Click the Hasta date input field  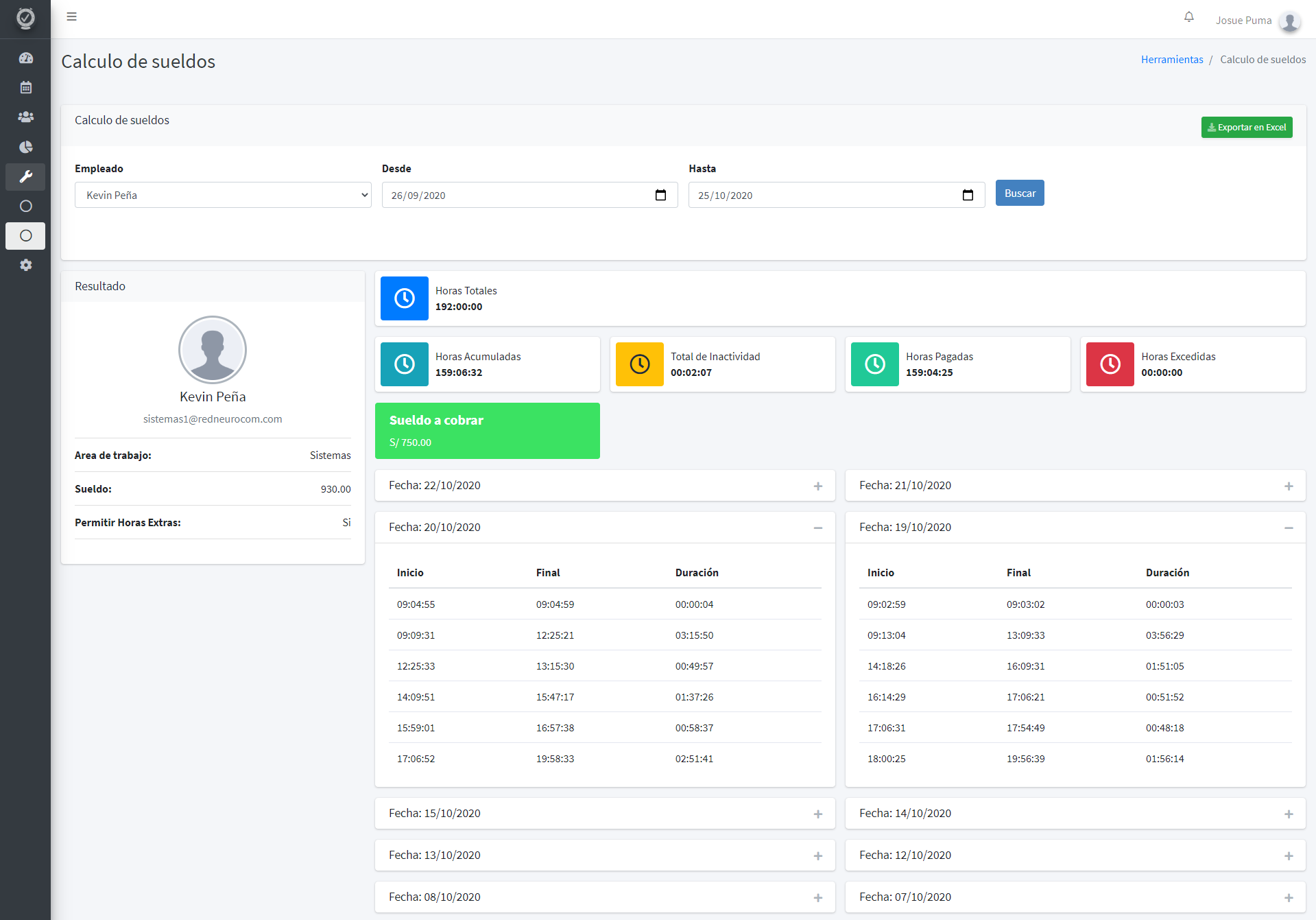[x=837, y=195]
